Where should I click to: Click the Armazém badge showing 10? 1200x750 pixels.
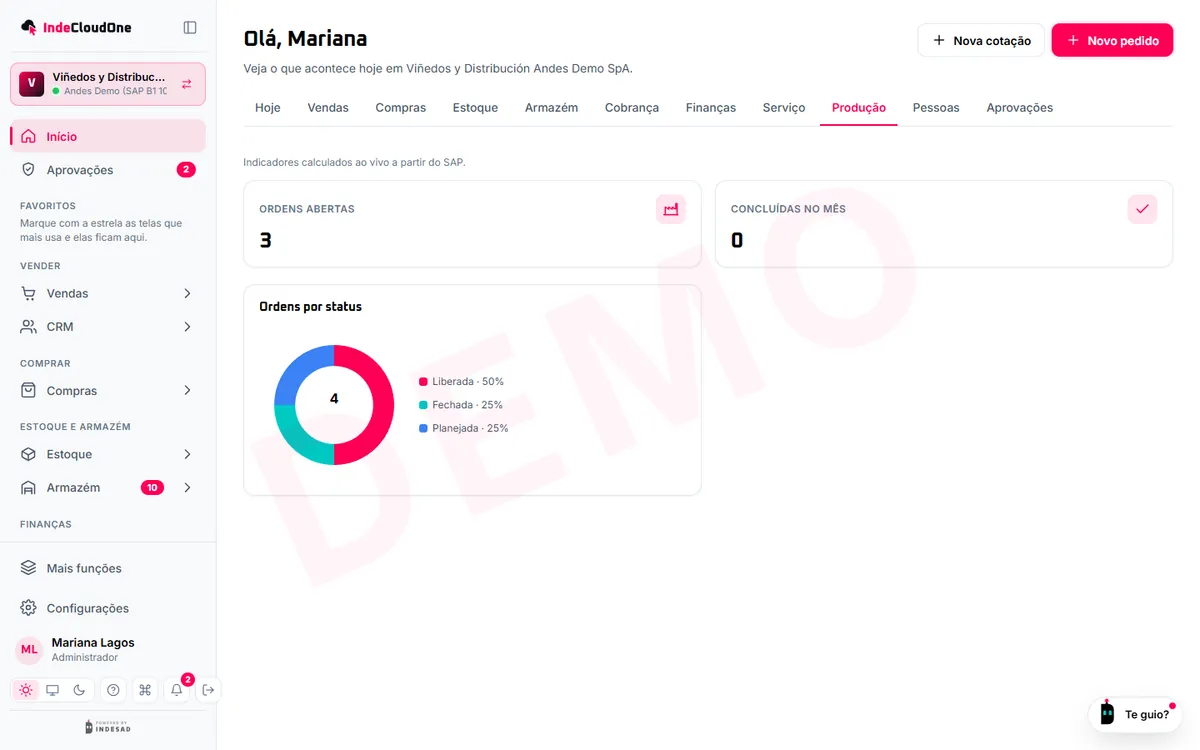(152, 488)
